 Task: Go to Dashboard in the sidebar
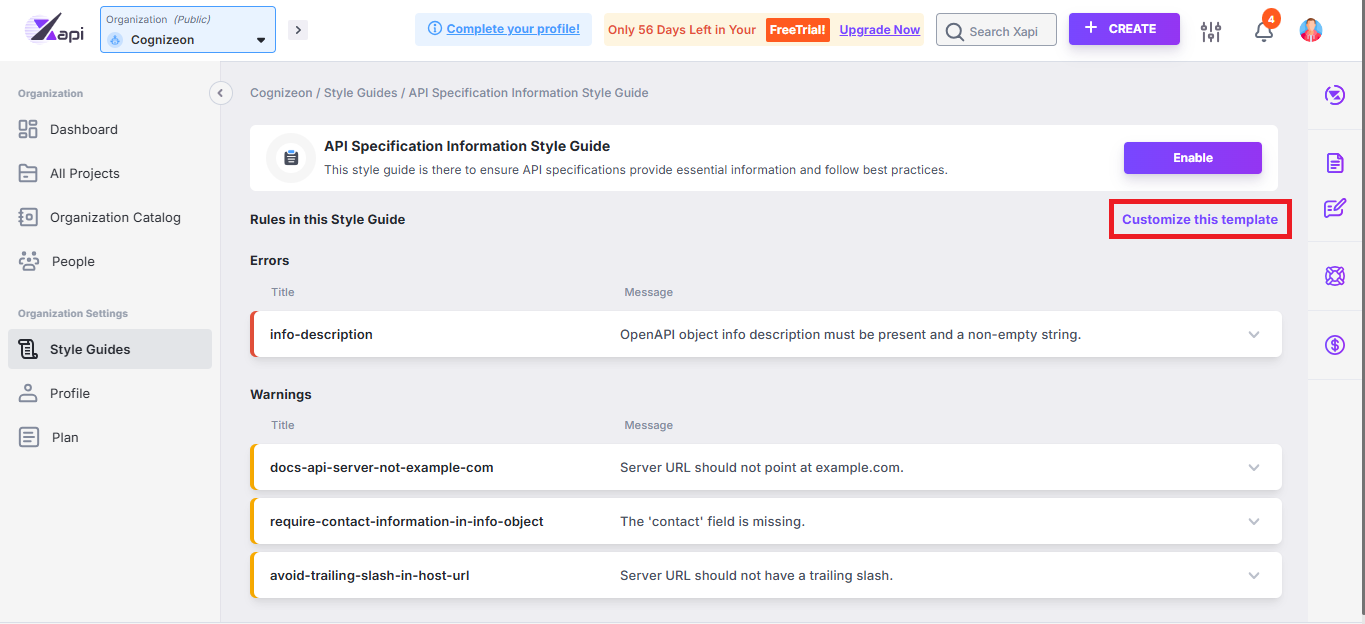point(84,129)
